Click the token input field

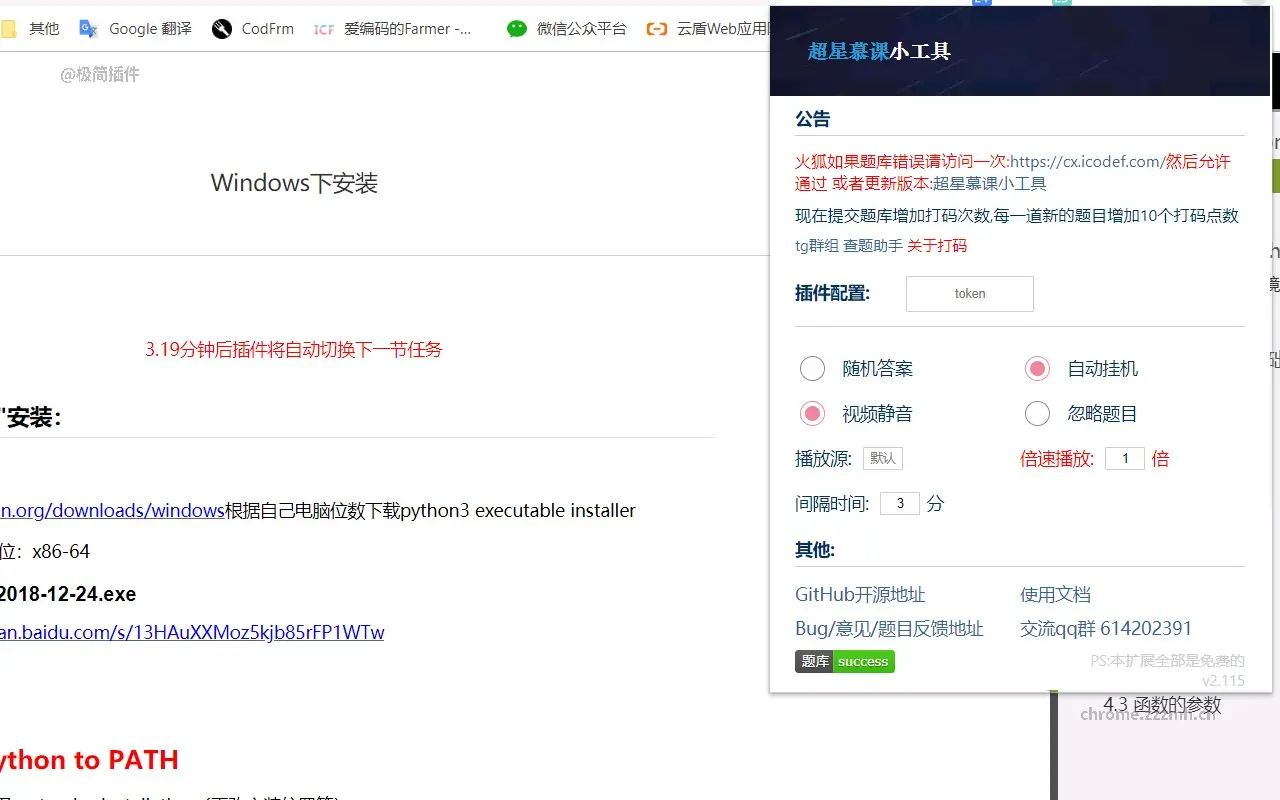point(969,293)
